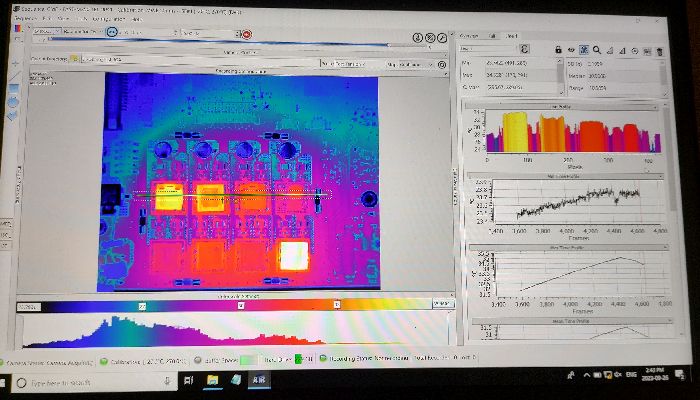This screenshot has width=700, height=400.
Task: Click the ROI name input field
Action: click(x=488, y=48)
